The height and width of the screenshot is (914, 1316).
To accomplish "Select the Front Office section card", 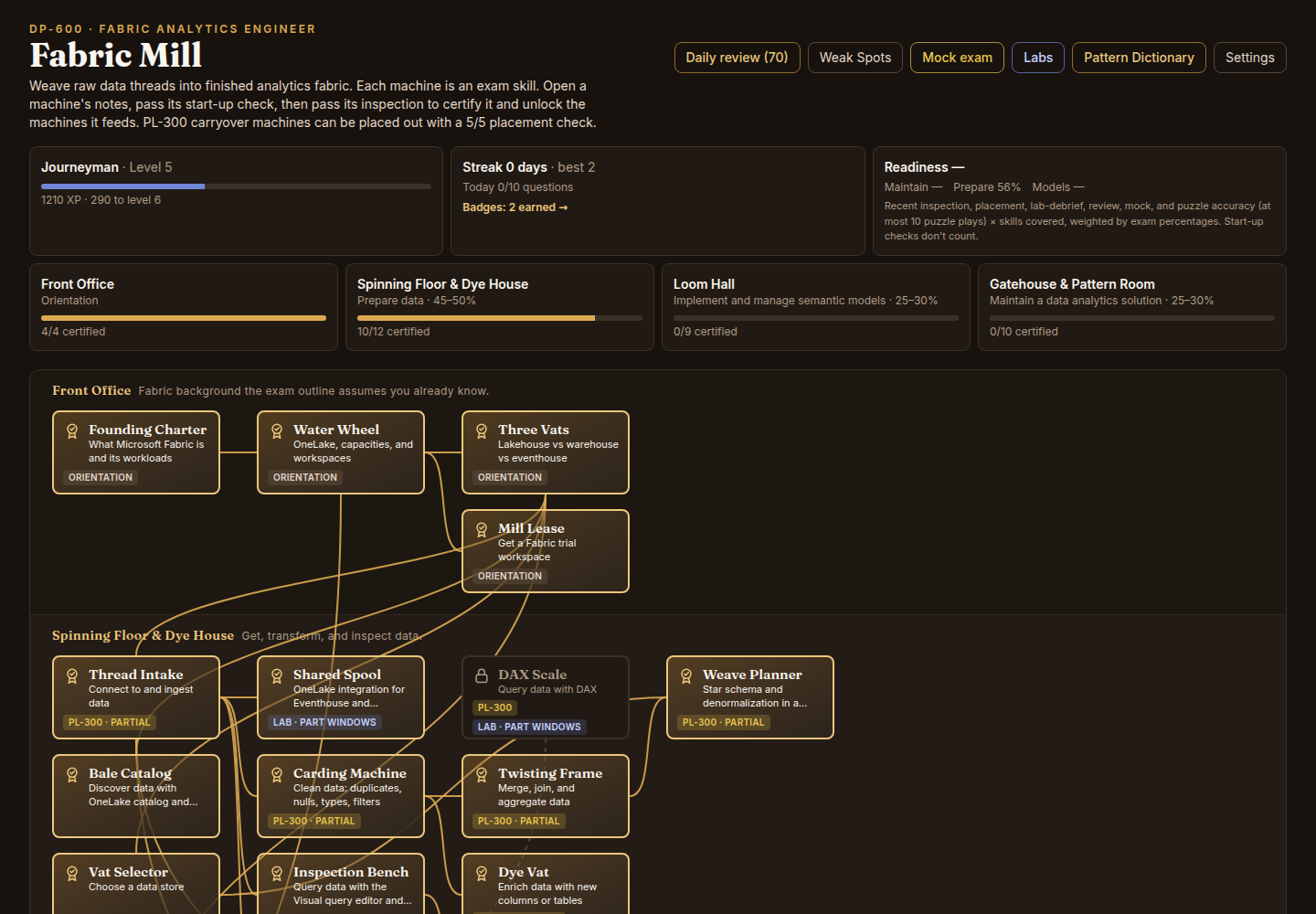I will click(x=184, y=307).
